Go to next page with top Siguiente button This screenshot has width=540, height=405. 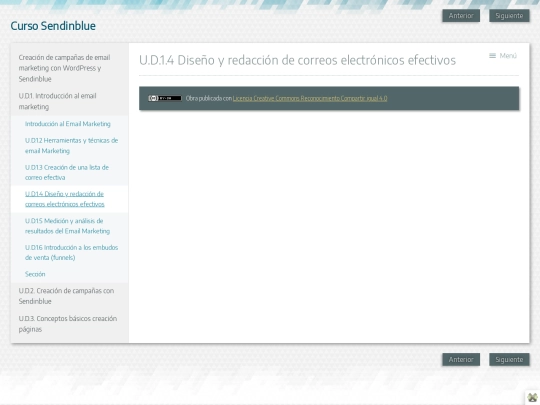click(x=509, y=15)
